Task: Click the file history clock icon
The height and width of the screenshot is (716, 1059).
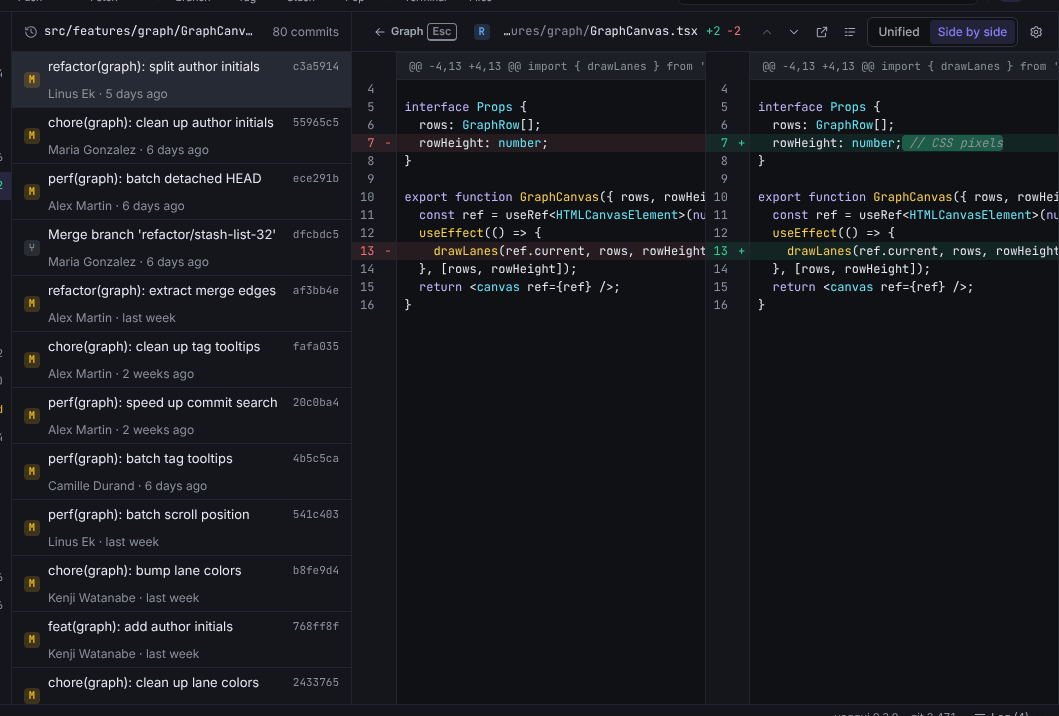Action: (x=30, y=32)
